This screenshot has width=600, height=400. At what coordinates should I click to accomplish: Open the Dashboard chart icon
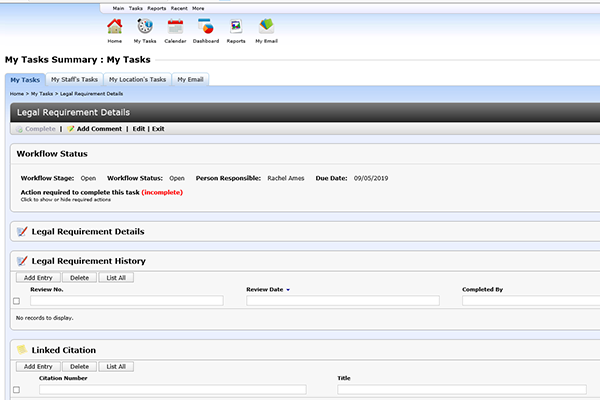pos(205,27)
